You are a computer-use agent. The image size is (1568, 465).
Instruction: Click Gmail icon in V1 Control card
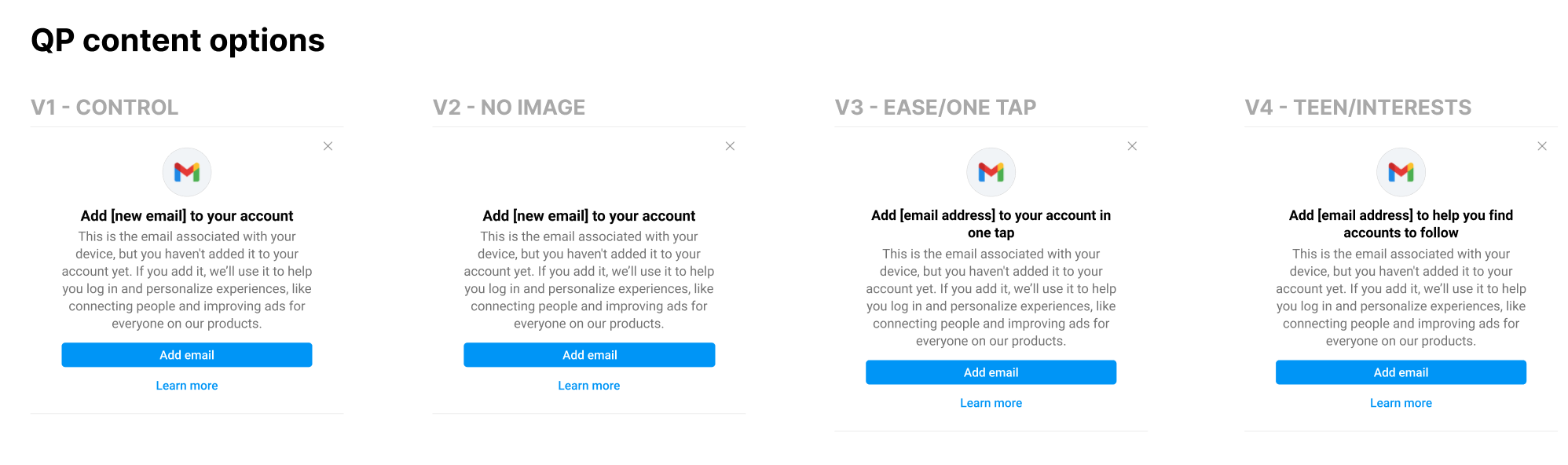187,172
